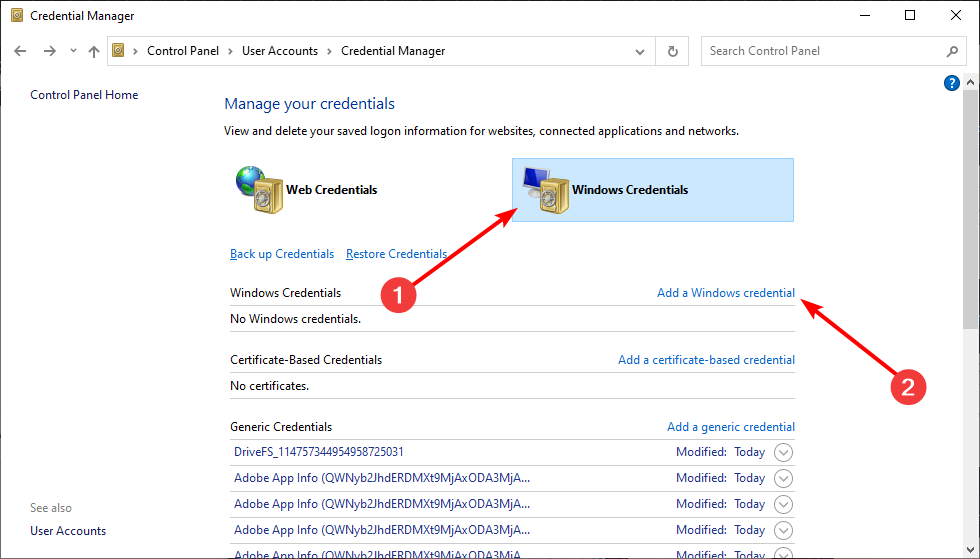Image resolution: width=980 pixels, height=559 pixels.
Task: Click the Web Credentials globe vault icon
Action: coord(259,189)
